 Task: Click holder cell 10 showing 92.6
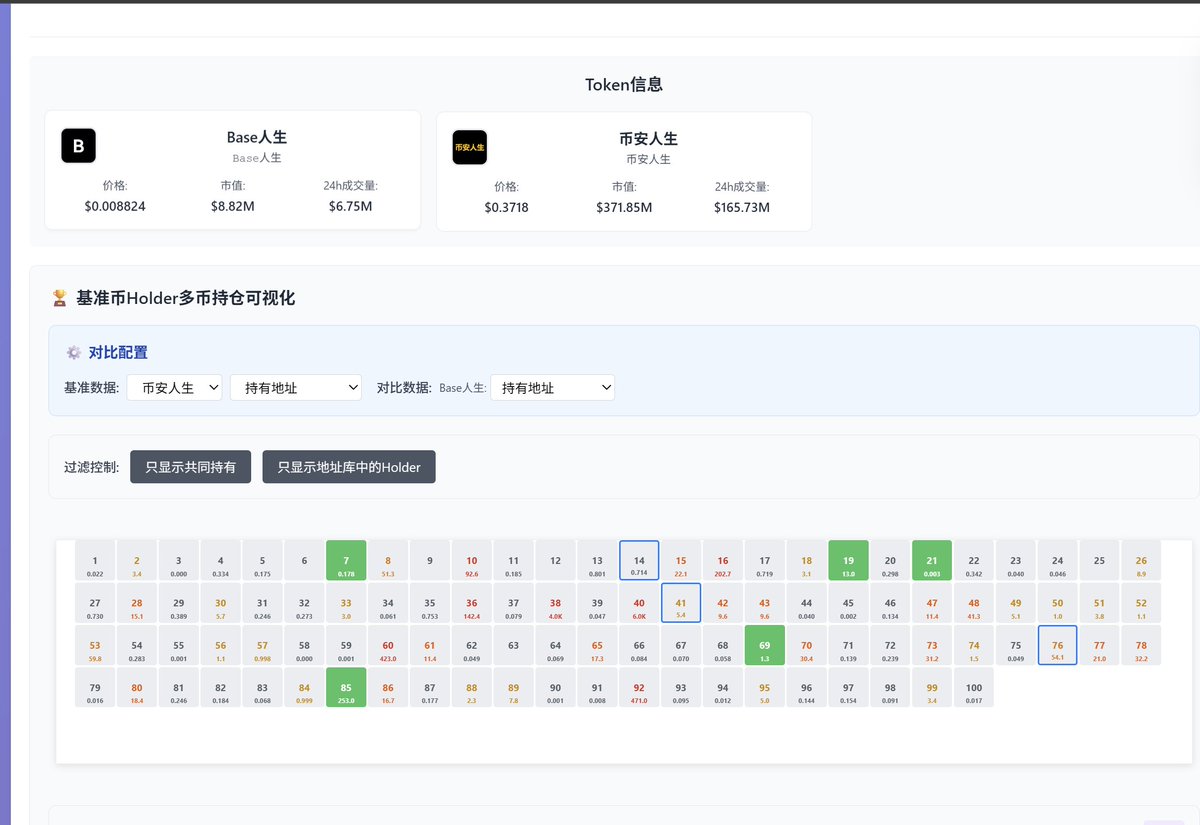(x=472, y=560)
